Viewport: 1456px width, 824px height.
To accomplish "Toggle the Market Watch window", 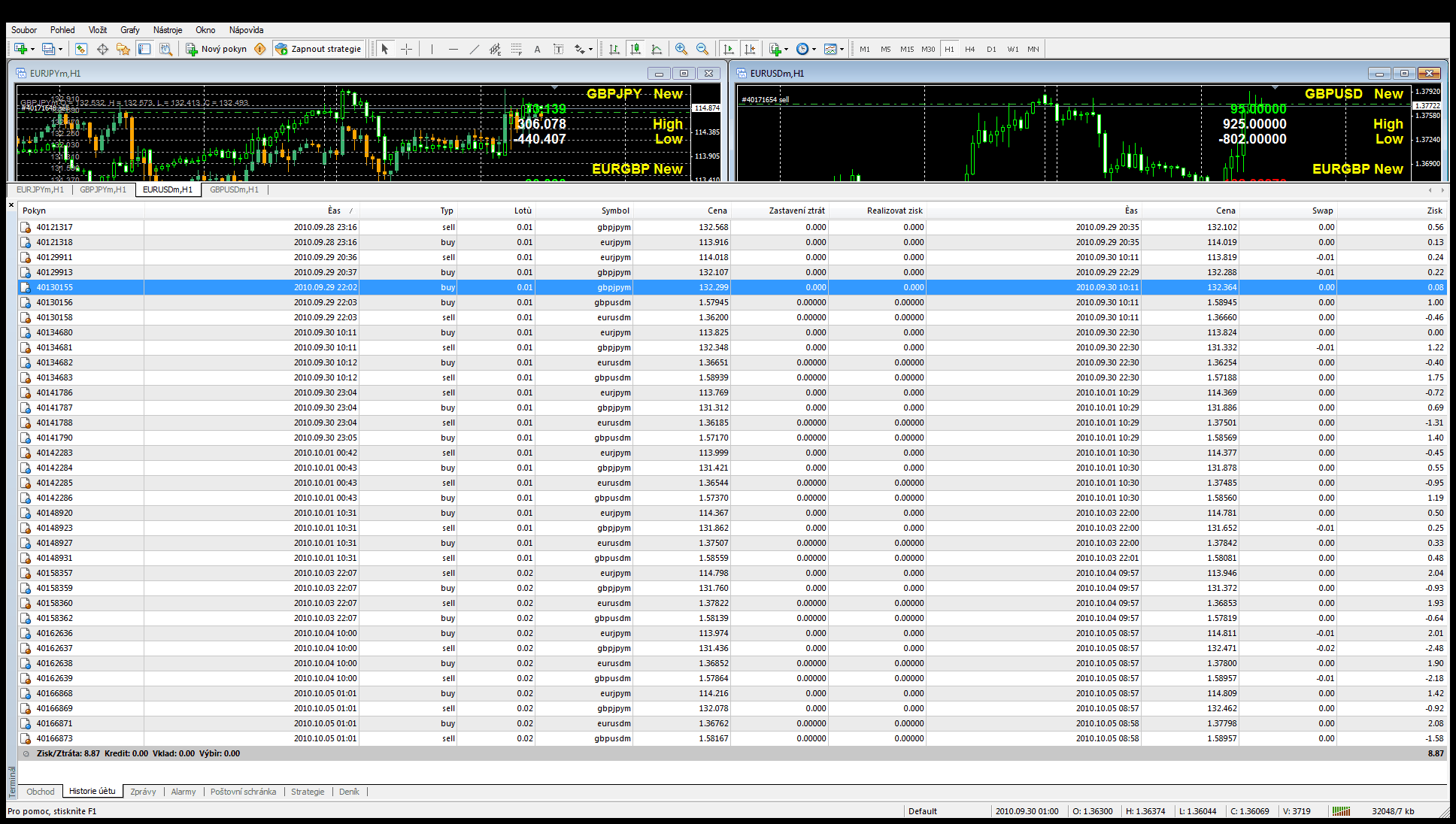I will [x=81, y=49].
